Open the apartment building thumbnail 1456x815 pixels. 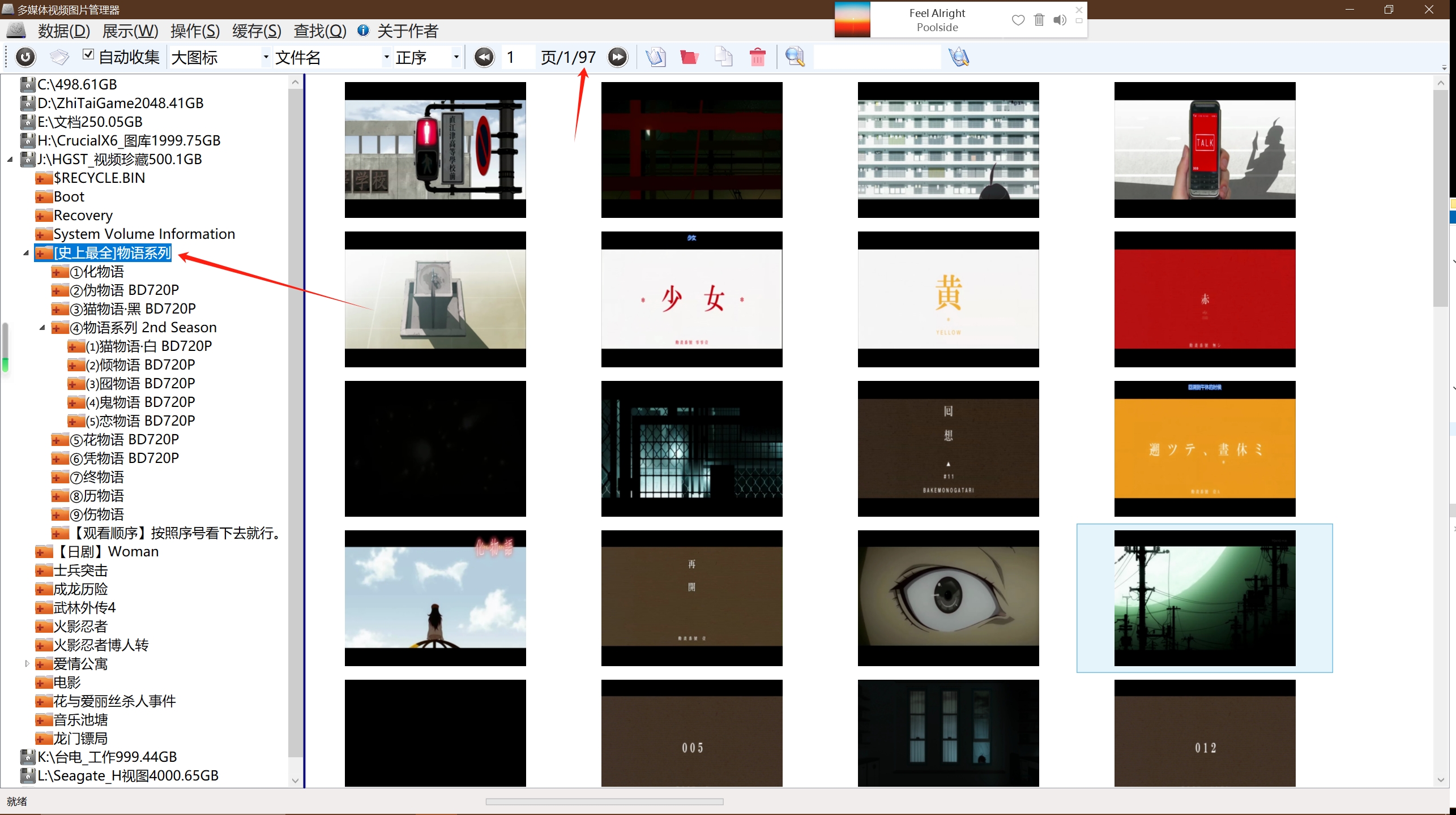click(949, 150)
